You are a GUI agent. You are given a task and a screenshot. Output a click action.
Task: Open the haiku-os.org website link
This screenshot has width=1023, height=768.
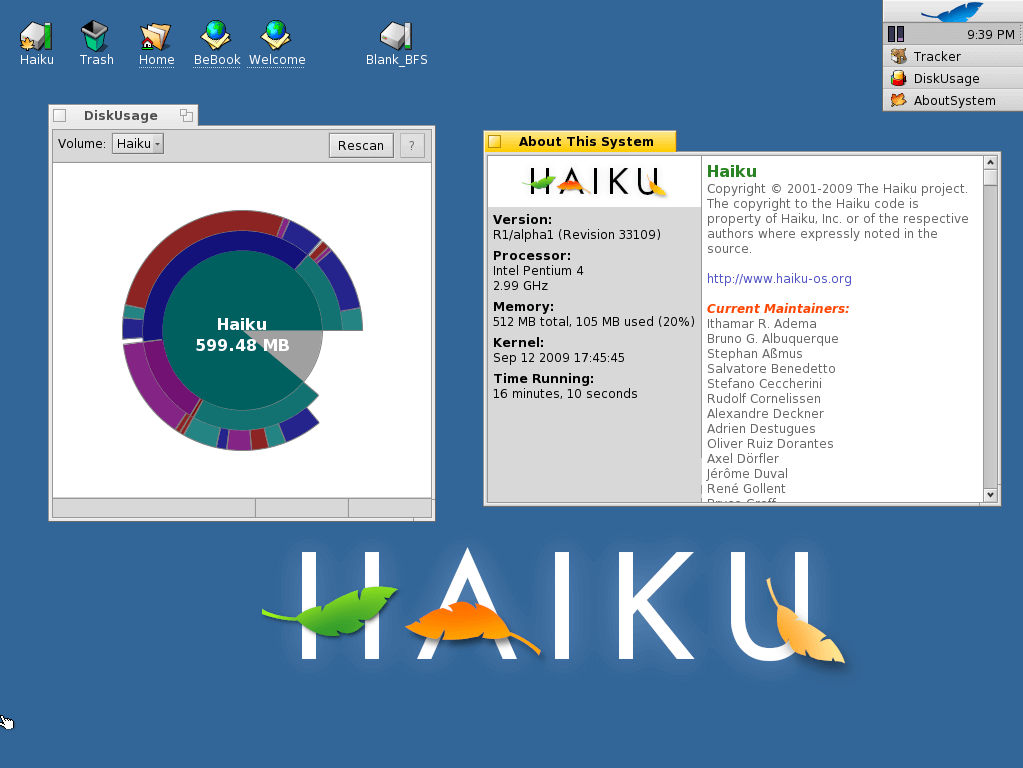(779, 279)
